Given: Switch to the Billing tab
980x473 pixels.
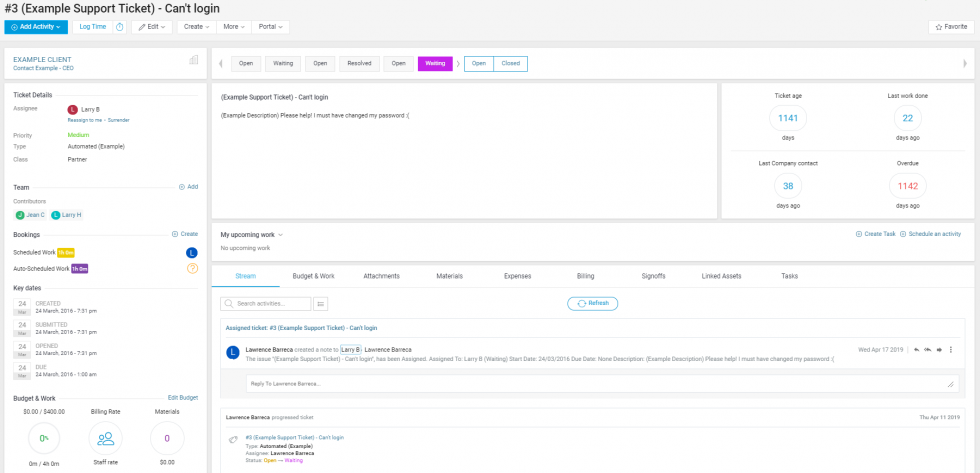Looking at the screenshot, I should point(586,276).
